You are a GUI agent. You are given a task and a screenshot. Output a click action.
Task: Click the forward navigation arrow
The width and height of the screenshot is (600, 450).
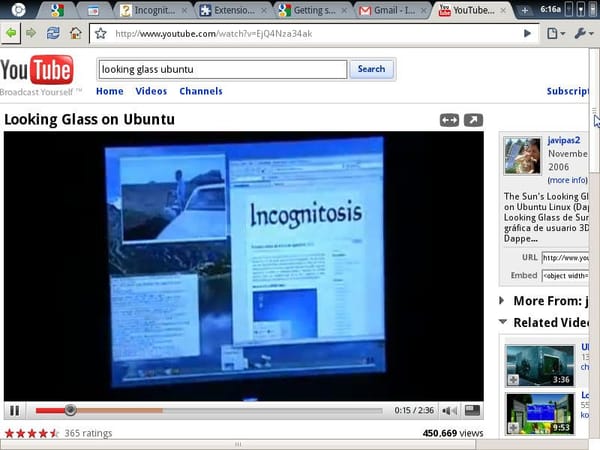click(x=31, y=34)
